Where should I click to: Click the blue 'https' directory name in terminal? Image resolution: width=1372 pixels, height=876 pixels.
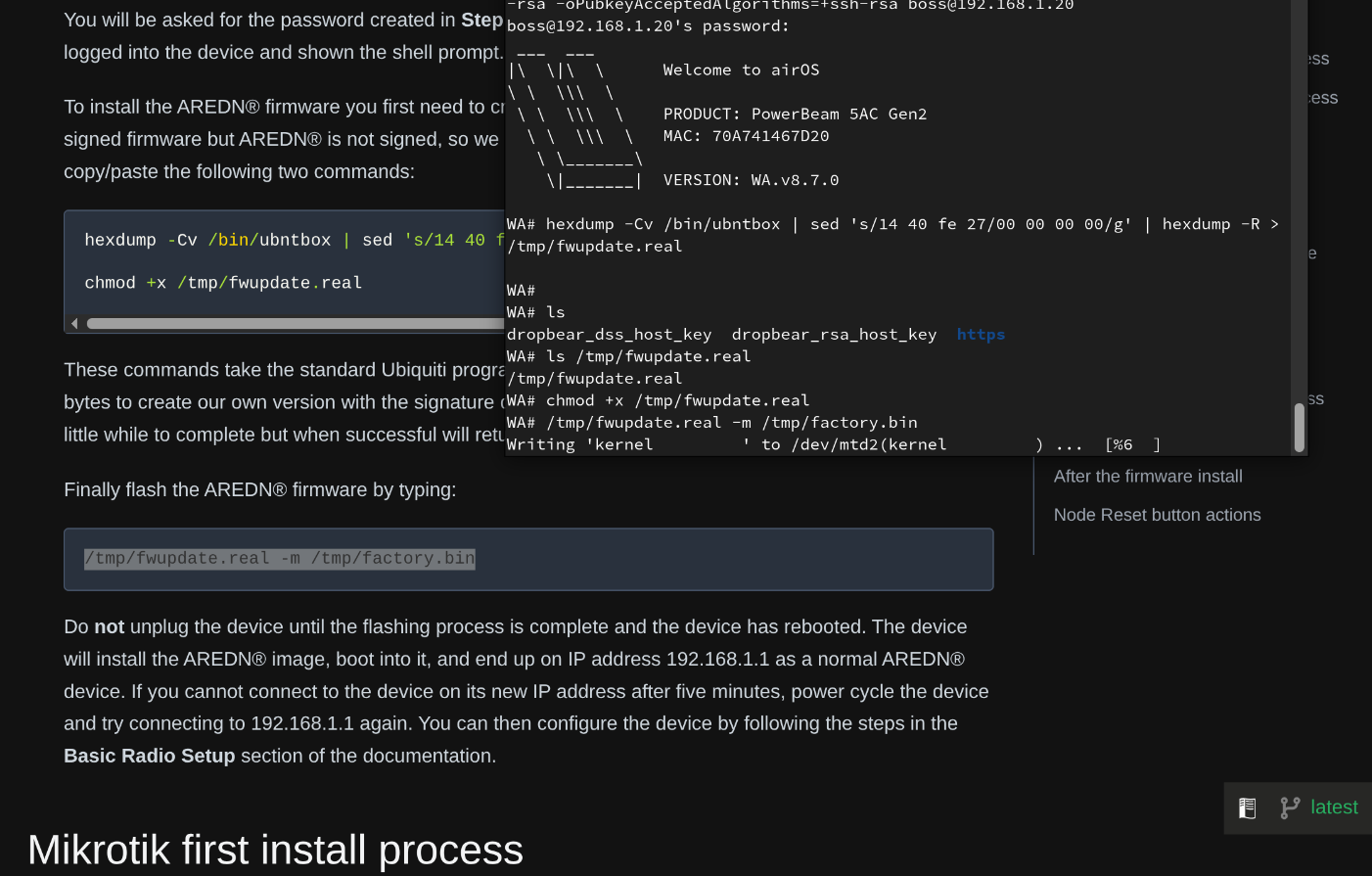[980, 334]
